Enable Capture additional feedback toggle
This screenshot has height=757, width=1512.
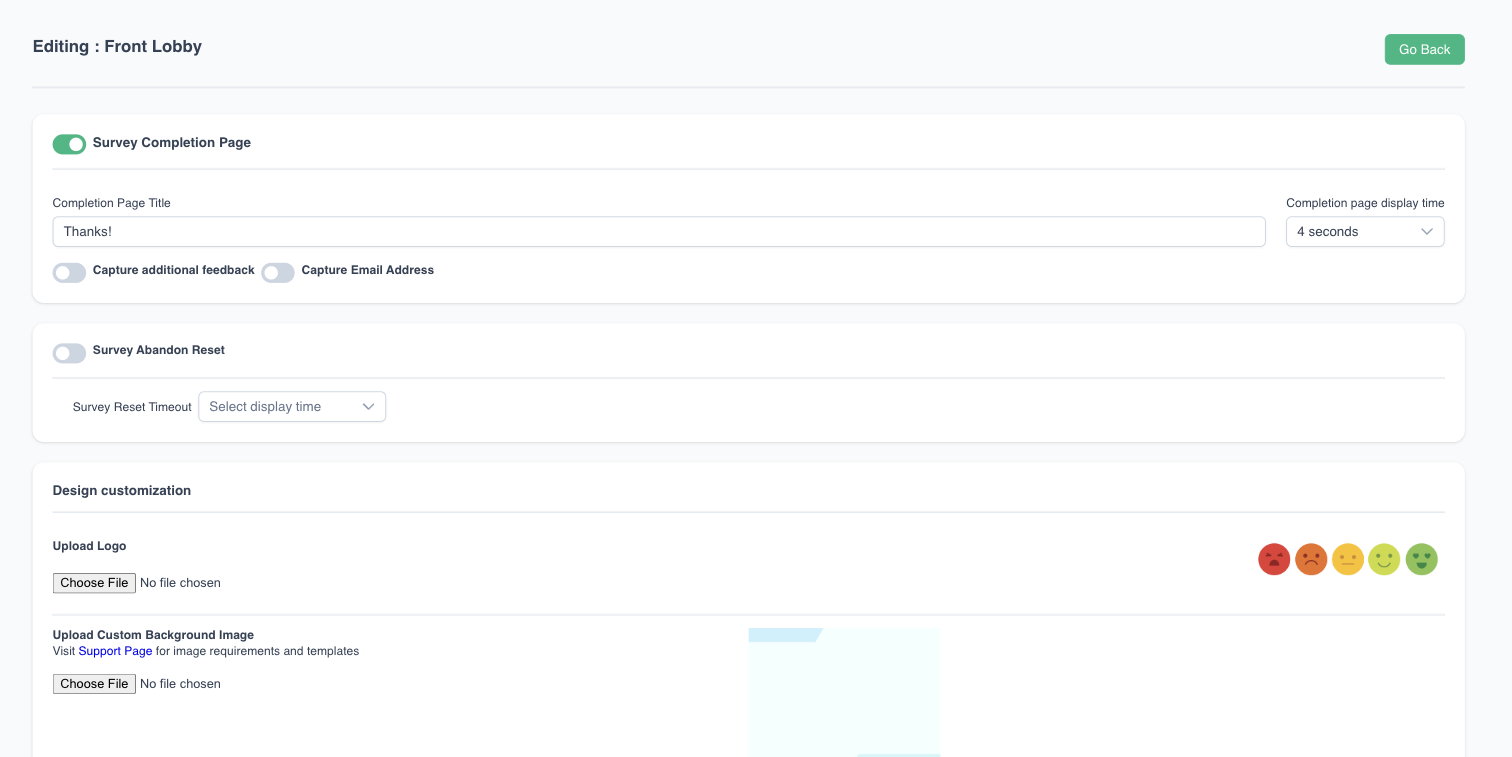pyautogui.click(x=69, y=272)
